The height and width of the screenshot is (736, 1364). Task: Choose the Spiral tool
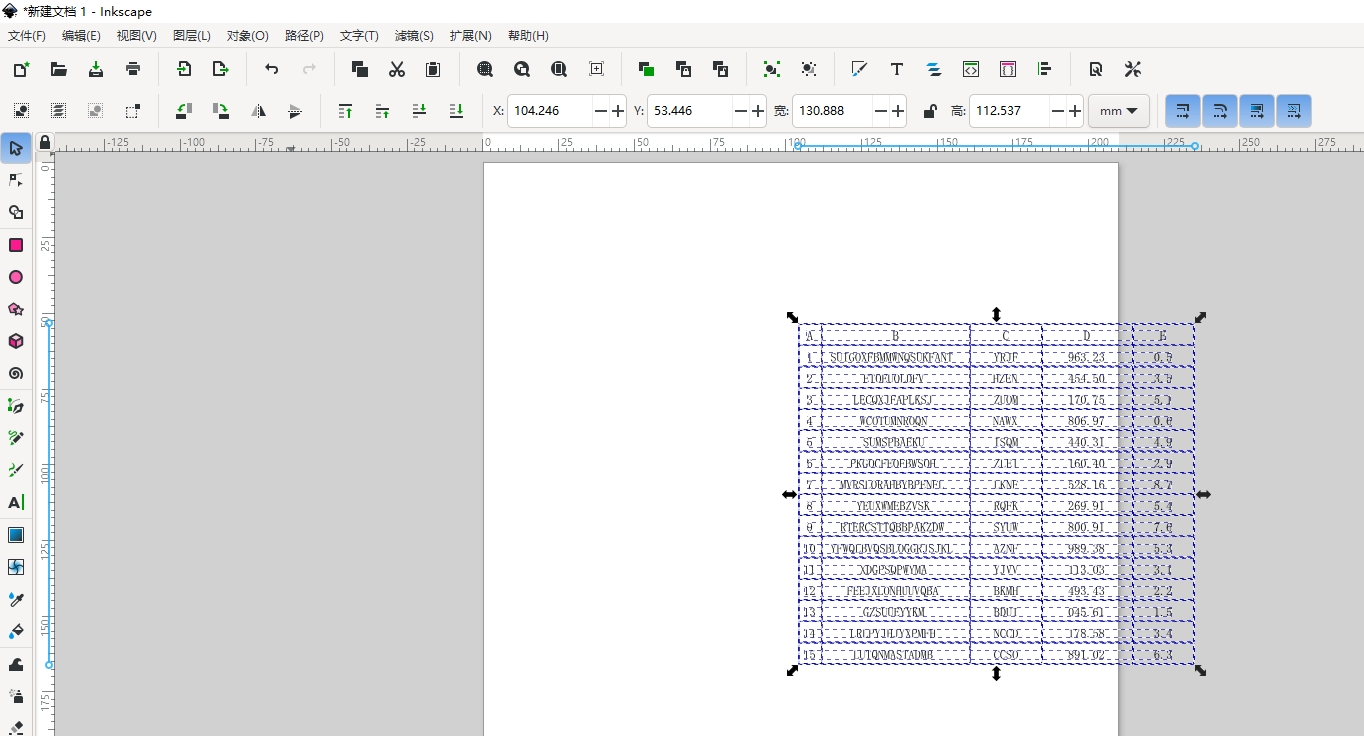pos(16,374)
